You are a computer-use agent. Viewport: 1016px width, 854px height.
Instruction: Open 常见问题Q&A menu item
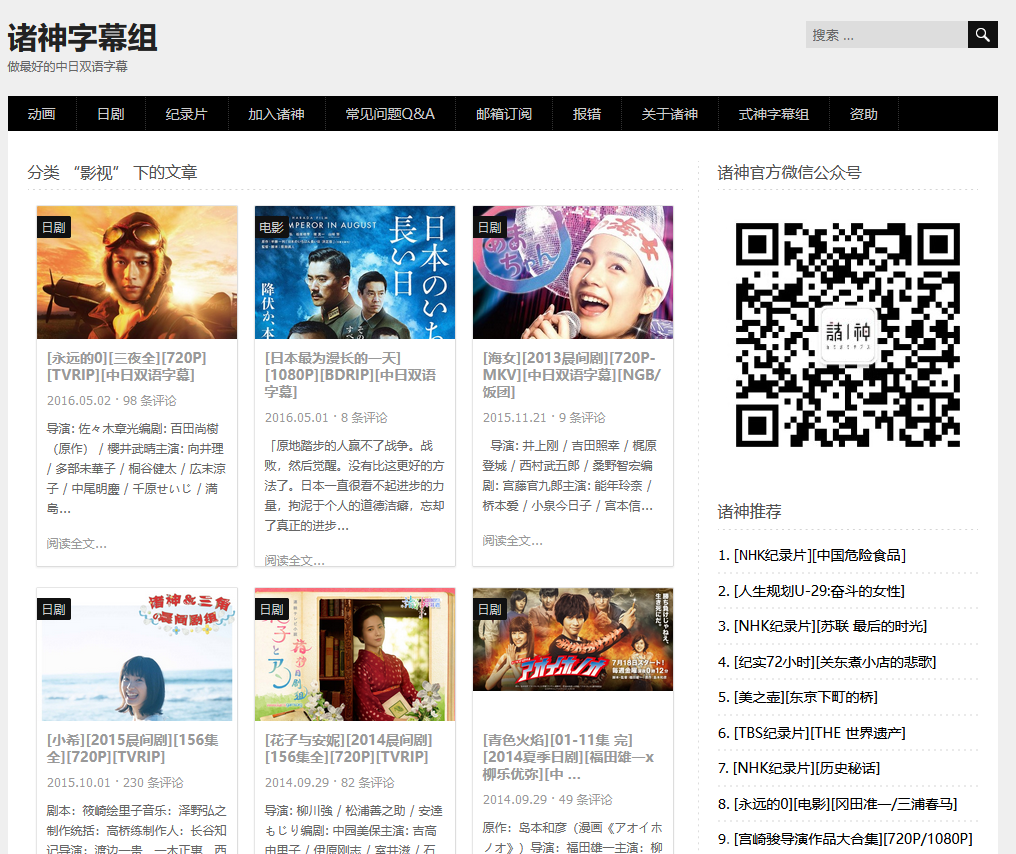390,114
